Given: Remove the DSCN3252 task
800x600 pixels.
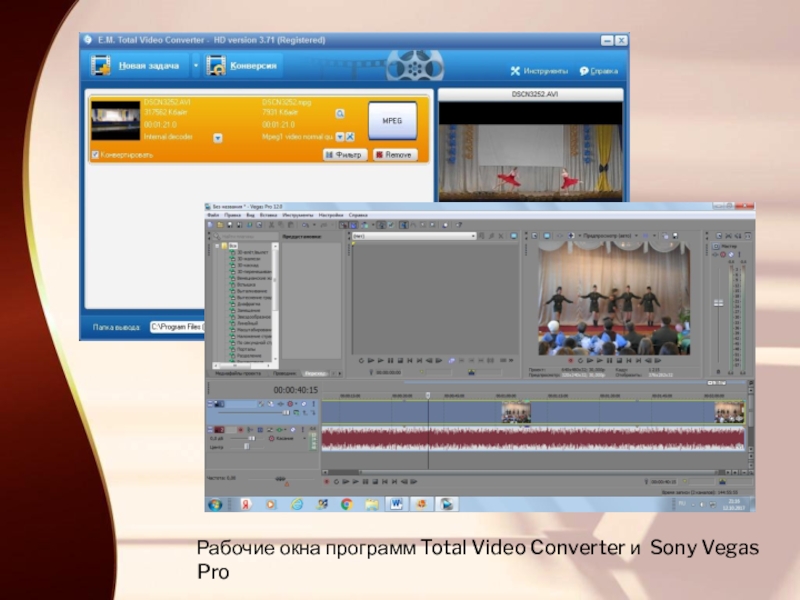Looking at the screenshot, I should coord(394,155).
